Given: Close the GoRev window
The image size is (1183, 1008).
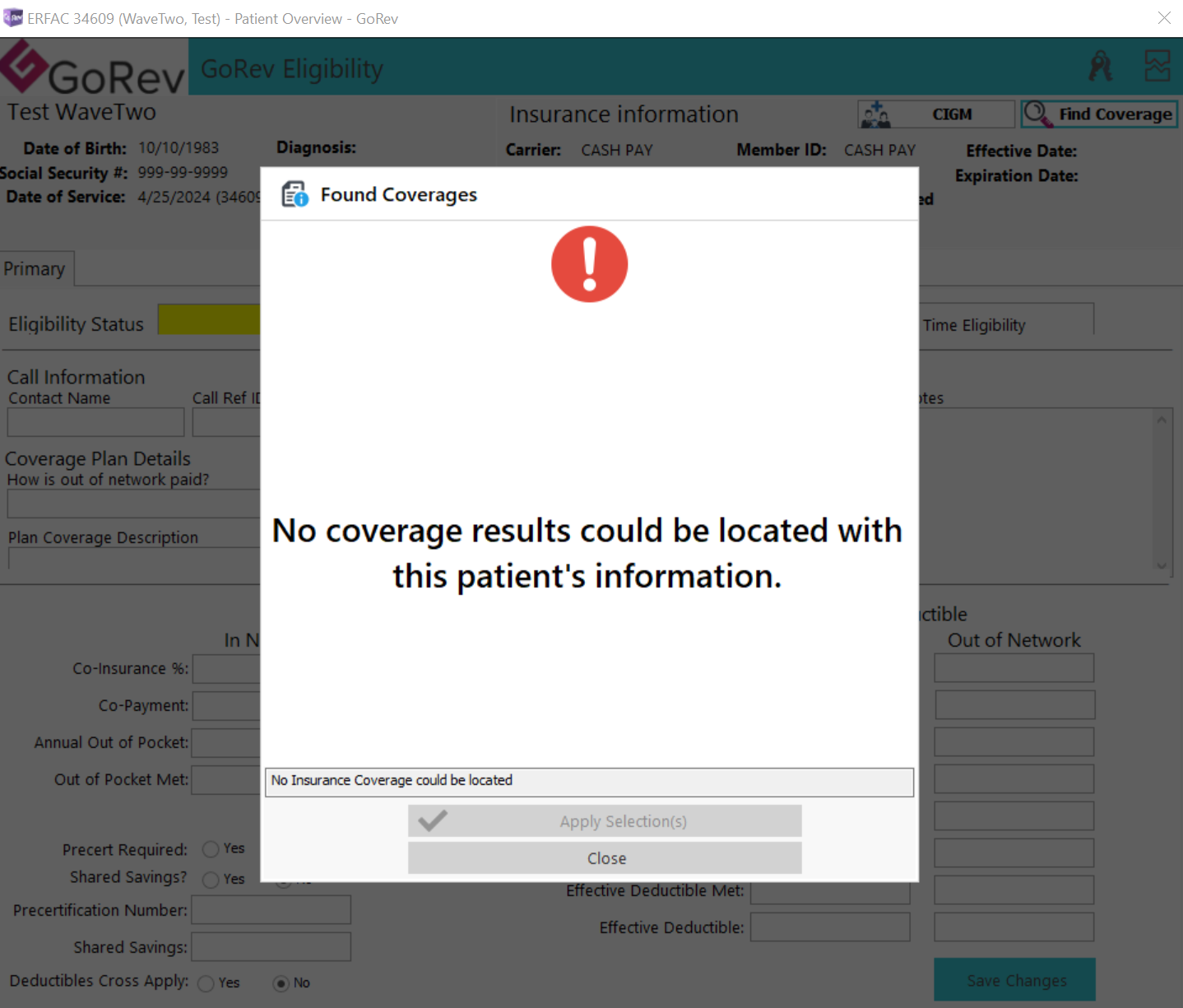Looking at the screenshot, I should point(1164,17).
